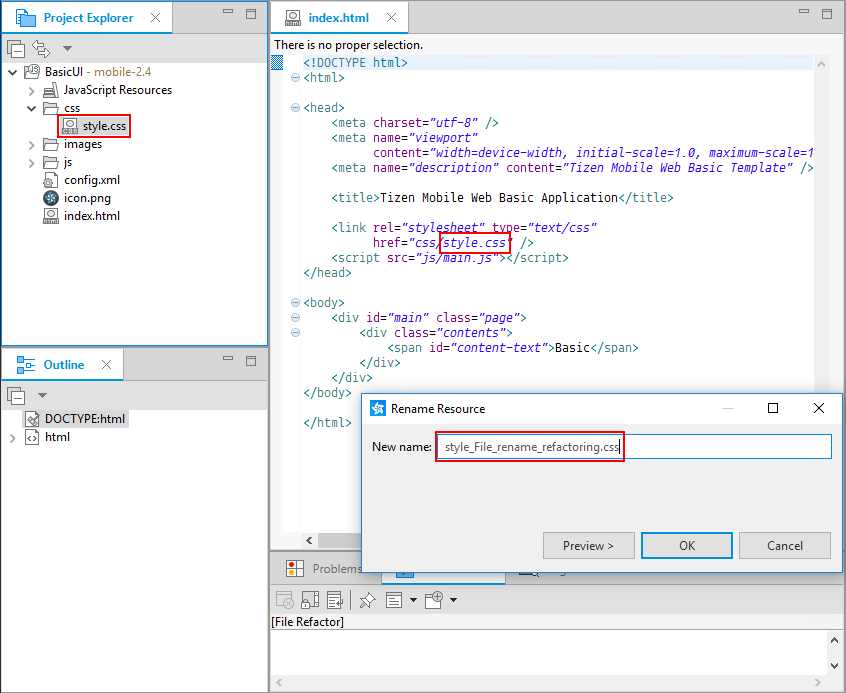846x693 pixels.
Task: Click the Display Selected Console icon
Action: (394, 599)
